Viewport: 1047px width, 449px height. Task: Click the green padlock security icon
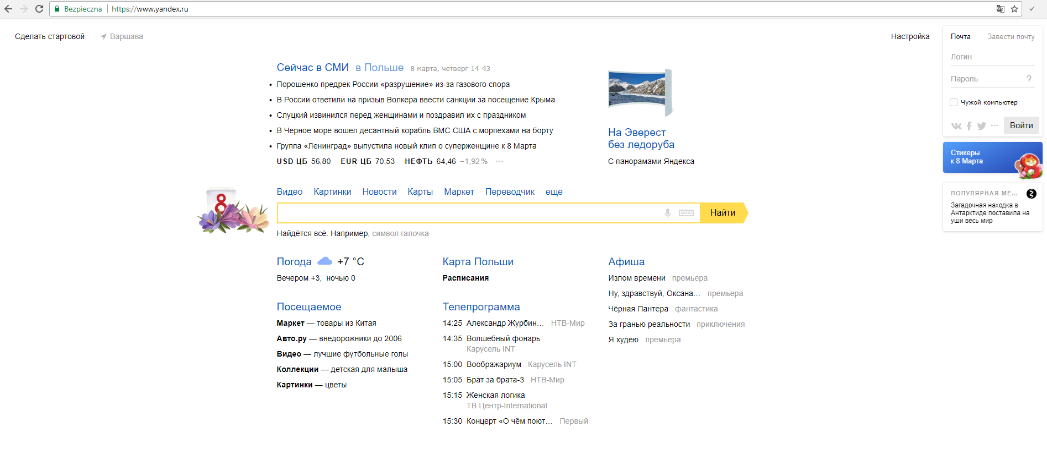tap(57, 9)
